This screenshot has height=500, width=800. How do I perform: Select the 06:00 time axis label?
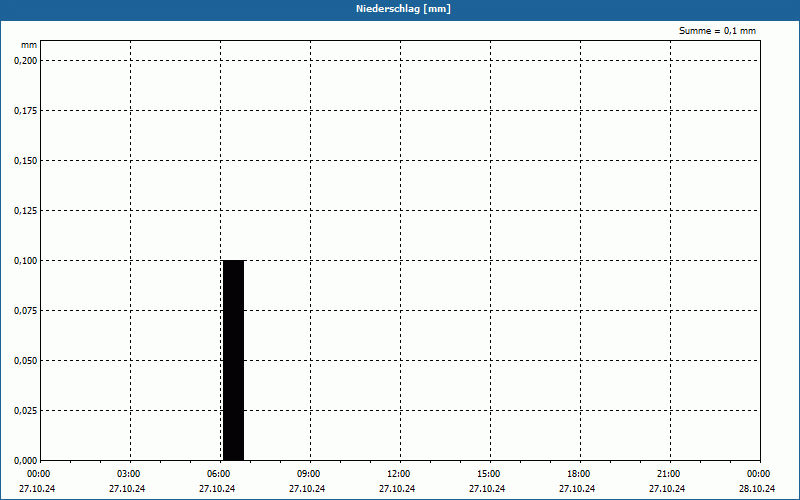click(x=218, y=474)
